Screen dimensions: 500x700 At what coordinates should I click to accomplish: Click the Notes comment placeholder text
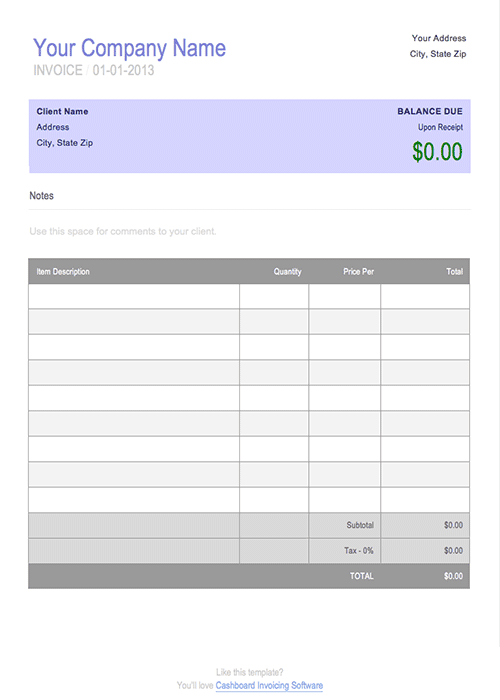[x=123, y=231]
